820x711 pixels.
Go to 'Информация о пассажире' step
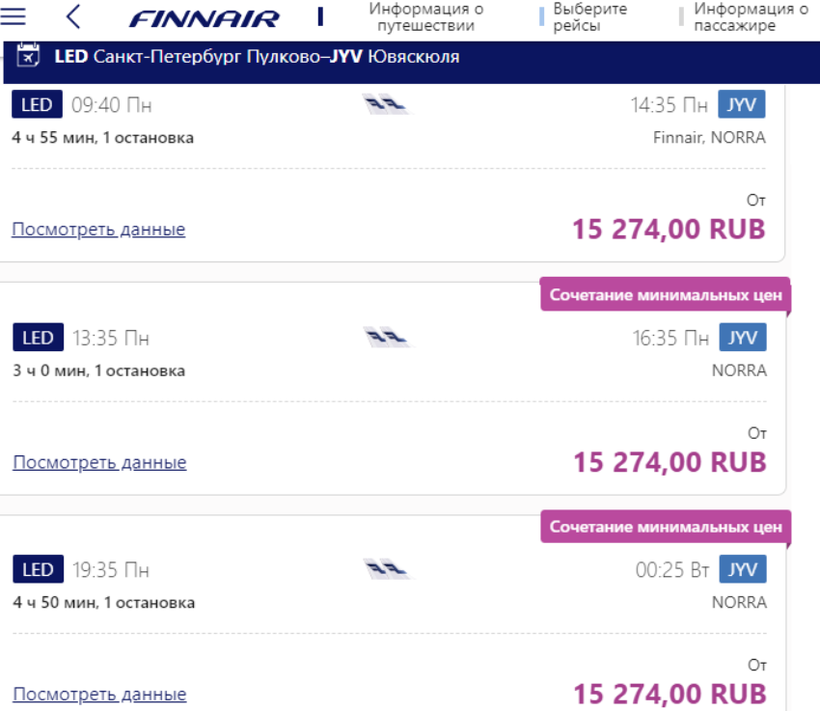(750, 17)
